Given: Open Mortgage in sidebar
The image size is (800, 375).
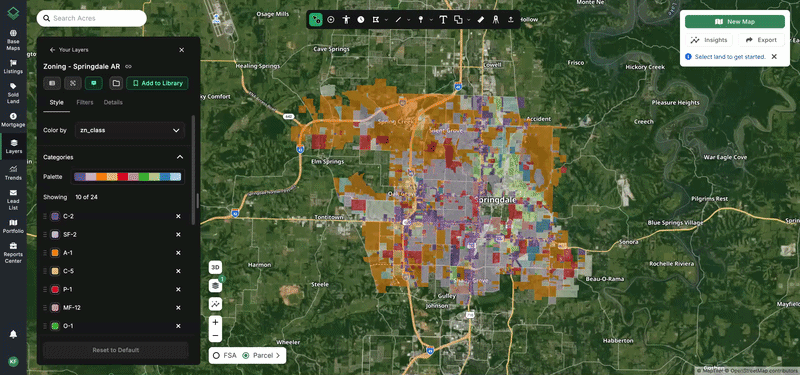Looking at the screenshot, I should (13, 120).
